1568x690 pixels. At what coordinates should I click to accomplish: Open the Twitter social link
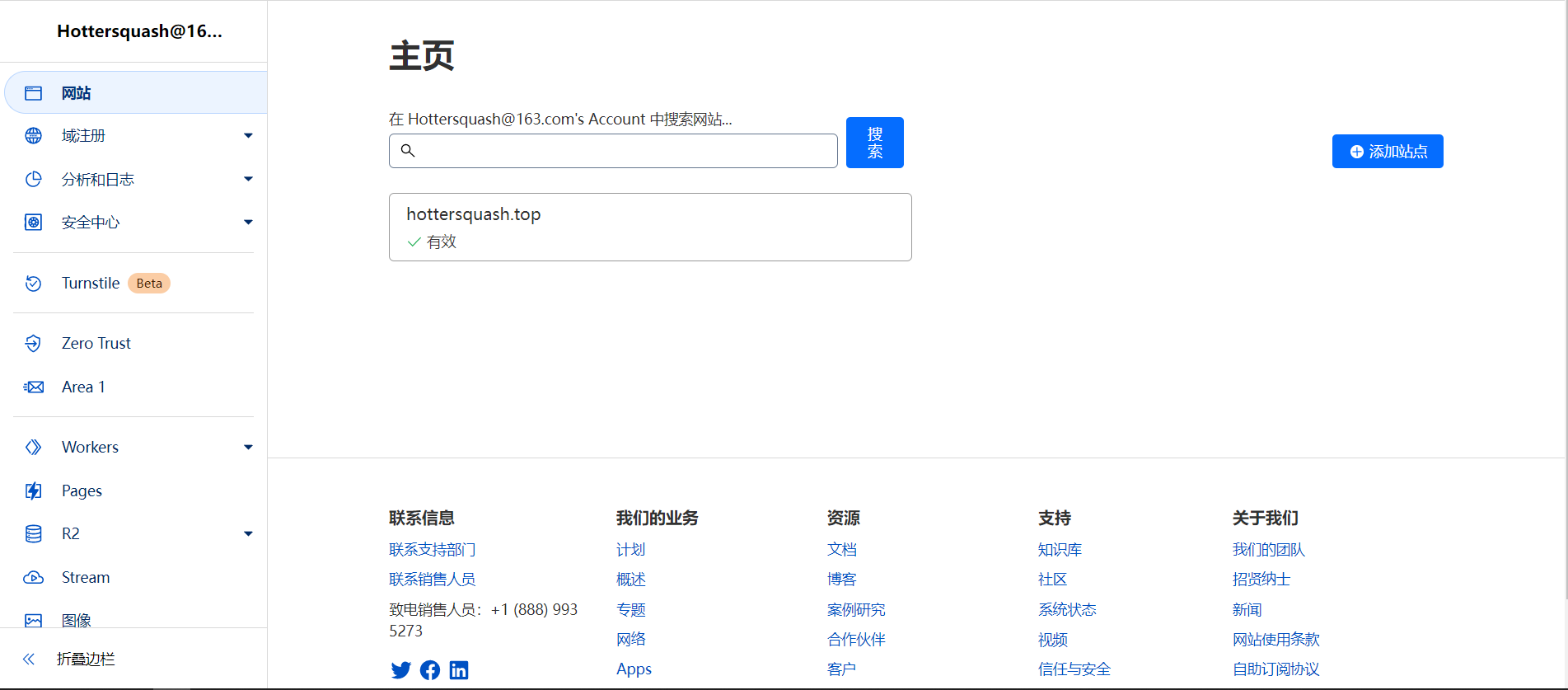[x=401, y=670]
